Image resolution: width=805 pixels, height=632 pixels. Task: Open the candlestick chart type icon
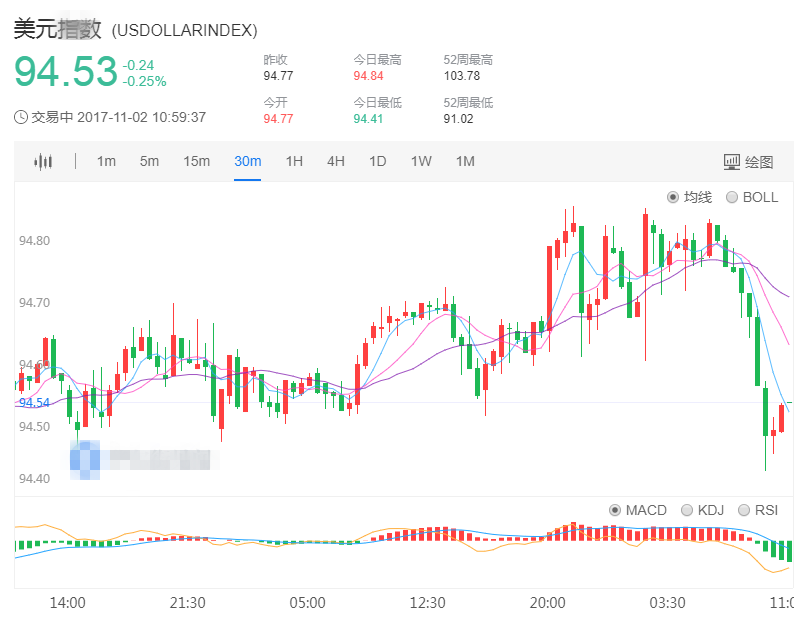click(x=43, y=162)
